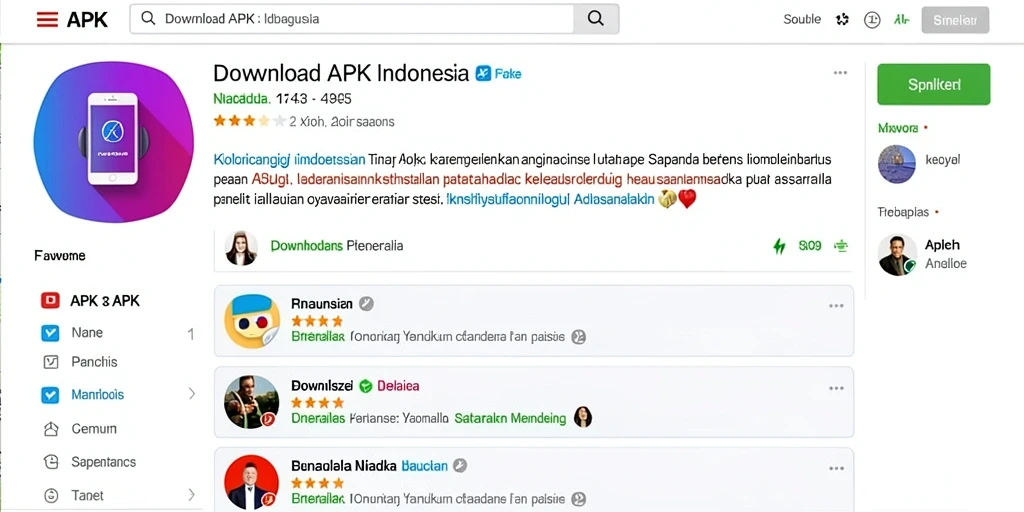The image size is (1024, 512).
Task: Click the Sapentancs sidebar icon
Action: pos(51,462)
